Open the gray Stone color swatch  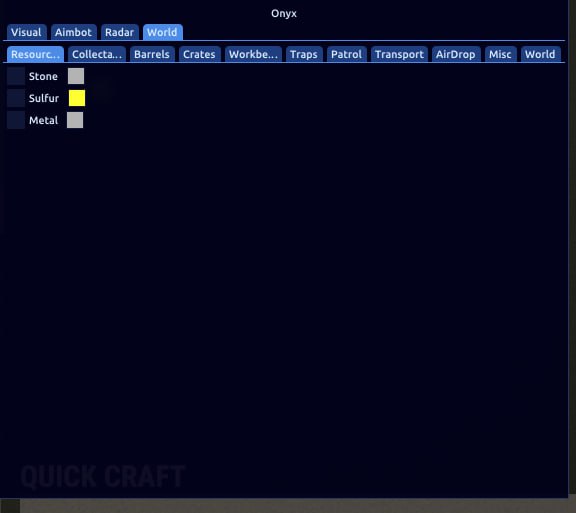tap(76, 76)
